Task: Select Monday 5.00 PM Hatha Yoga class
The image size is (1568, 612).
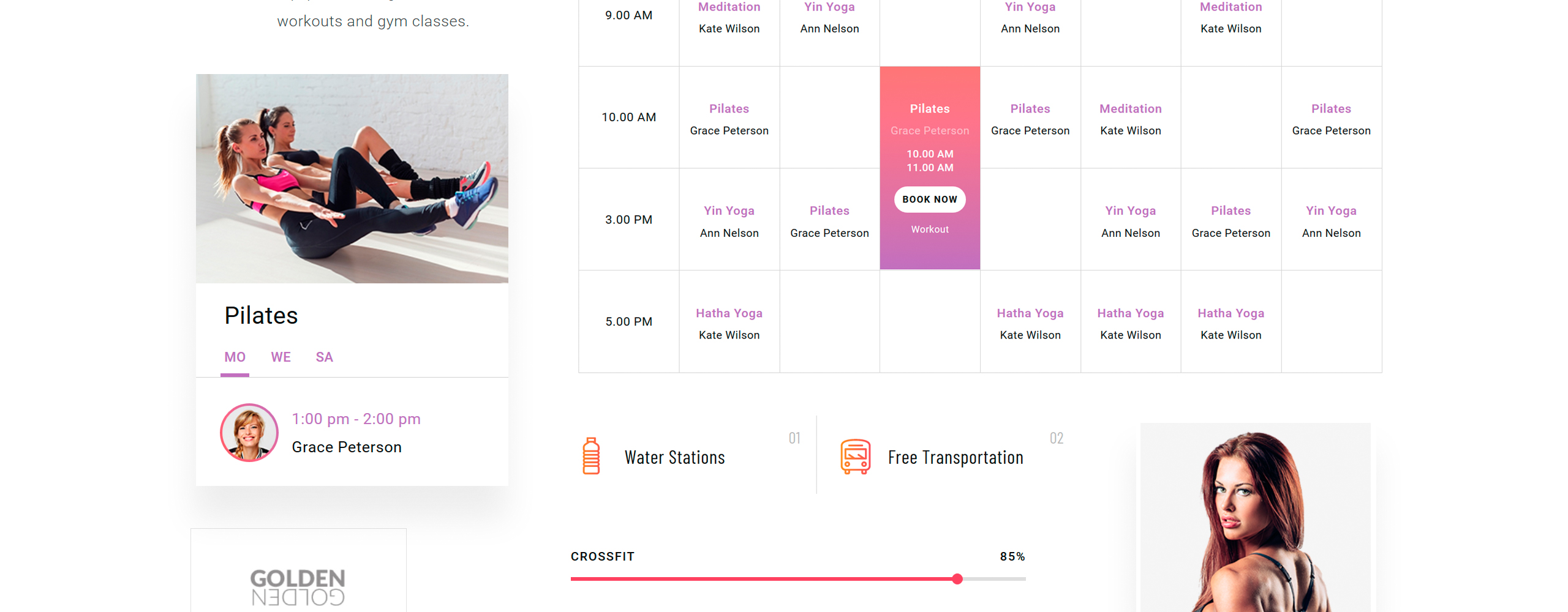Action: (x=729, y=323)
